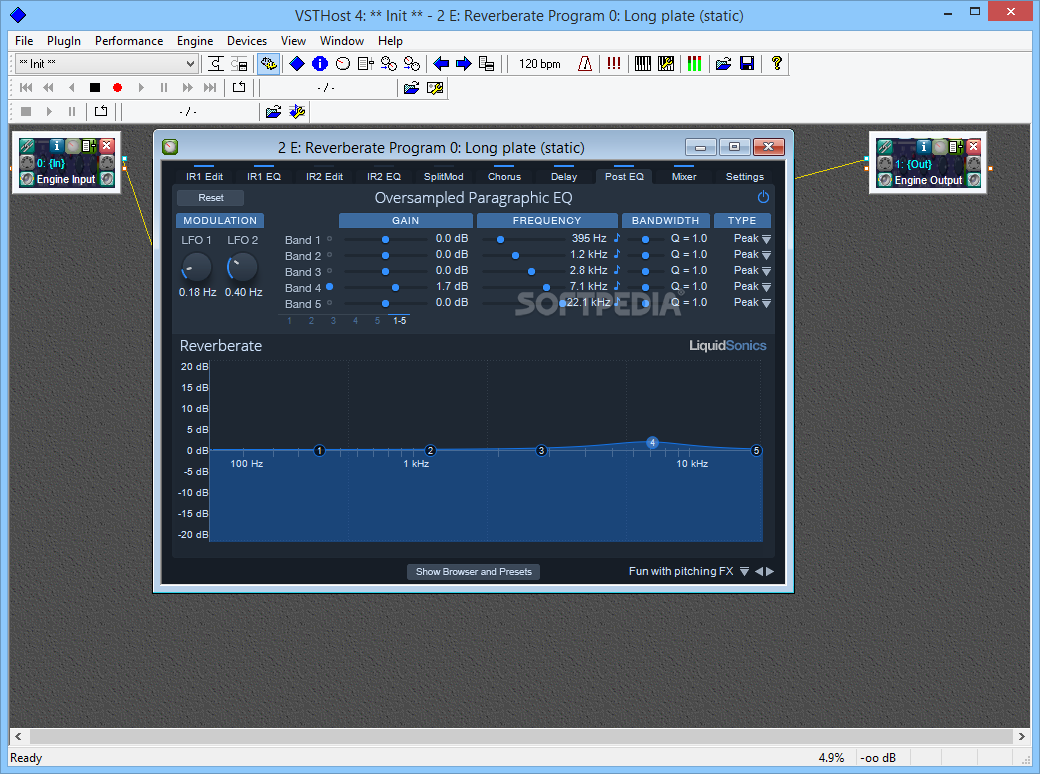
Task: Click Band 4 gain slider handle
Action: [x=395, y=287]
